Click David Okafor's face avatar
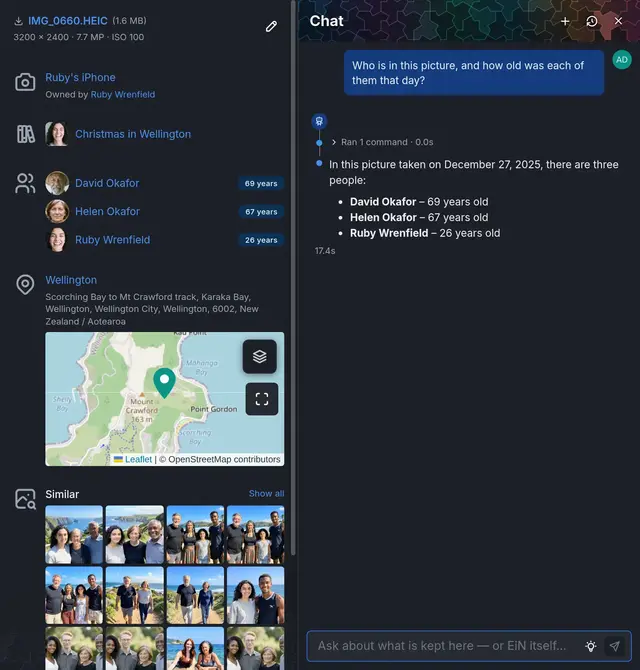This screenshot has width=640, height=670. click(x=57, y=183)
